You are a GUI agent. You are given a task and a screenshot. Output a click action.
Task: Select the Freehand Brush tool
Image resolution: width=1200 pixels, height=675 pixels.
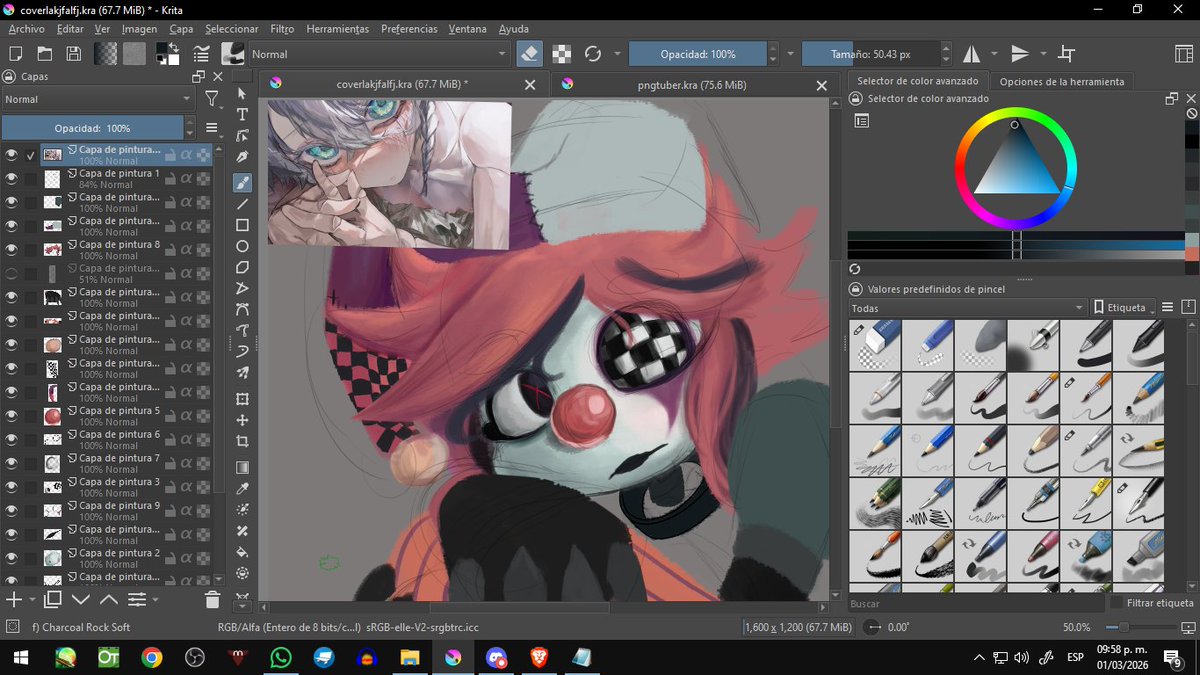tap(242, 182)
